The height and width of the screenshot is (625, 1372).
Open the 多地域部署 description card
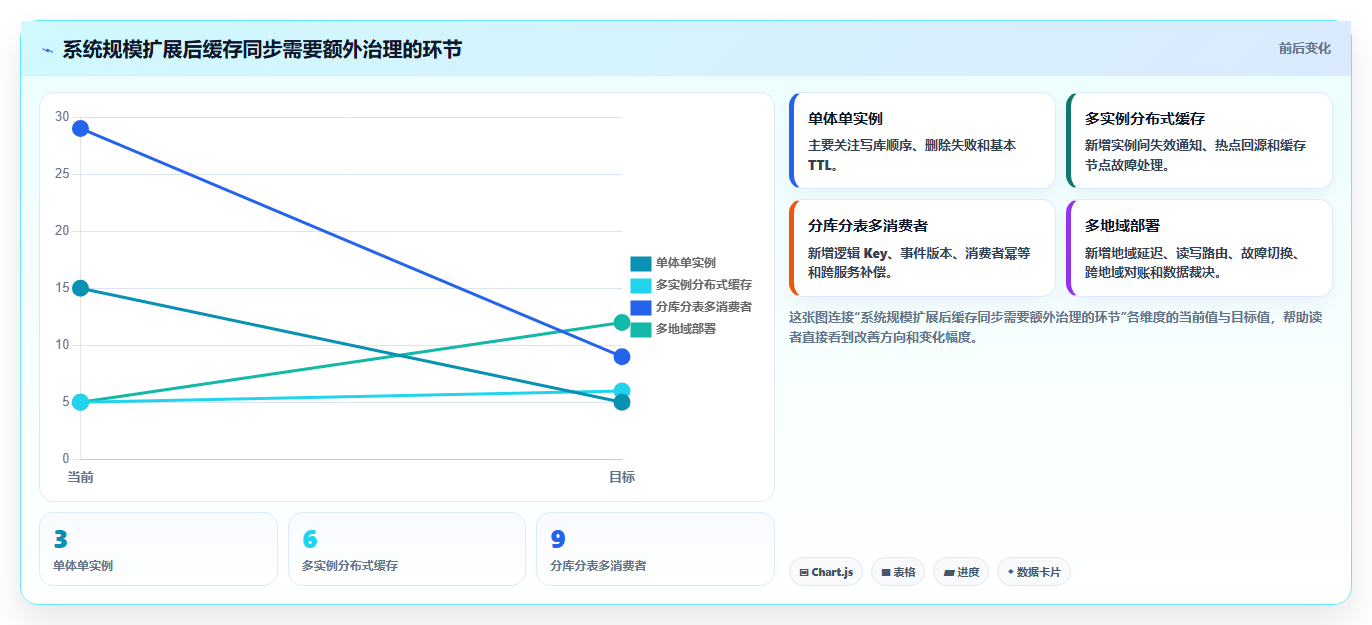[1199, 248]
